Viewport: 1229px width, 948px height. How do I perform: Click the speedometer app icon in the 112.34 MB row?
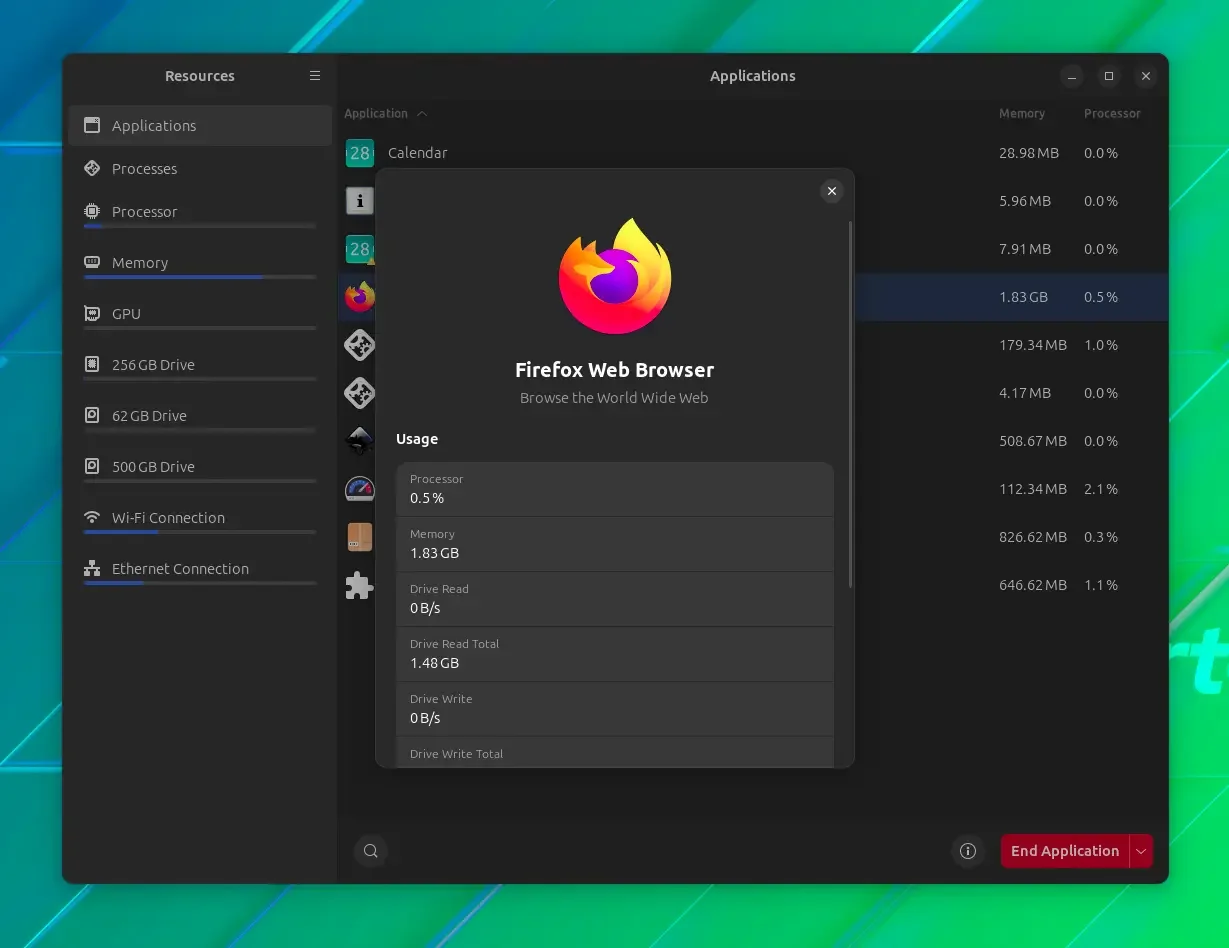(x=359, y=489)
